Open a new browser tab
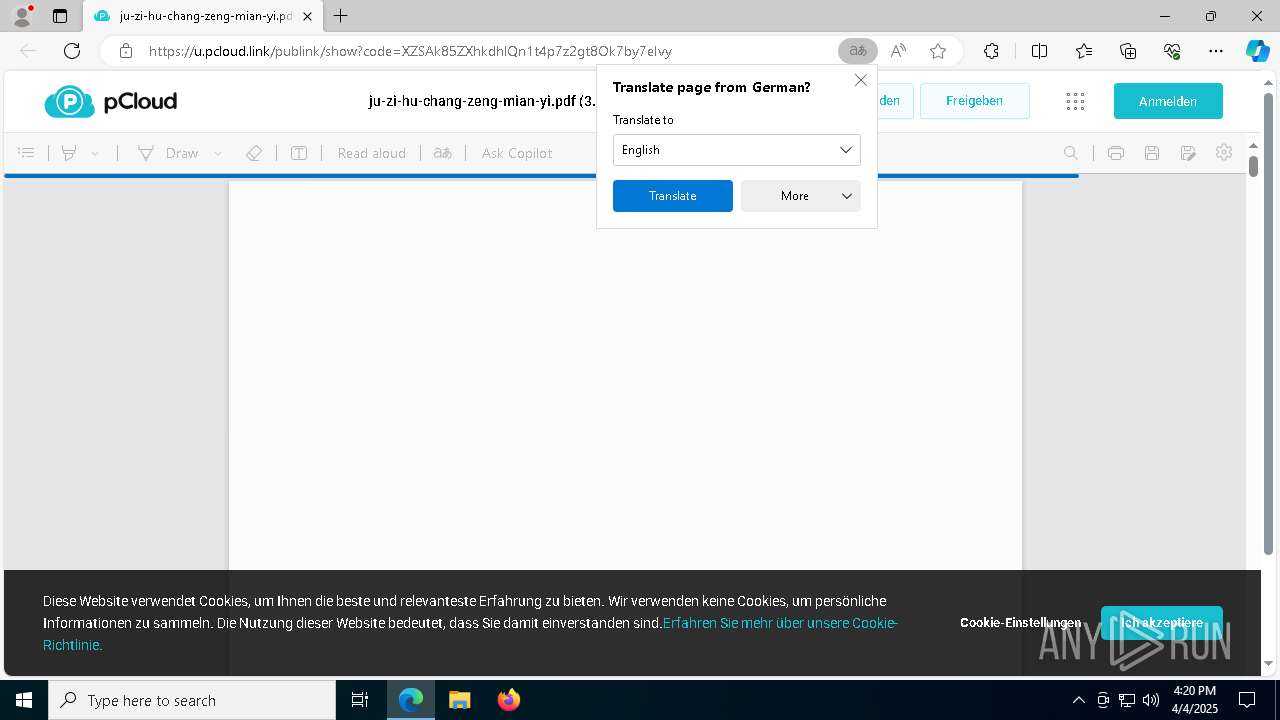Screen dimensions: 1280x720 [341, 16]
